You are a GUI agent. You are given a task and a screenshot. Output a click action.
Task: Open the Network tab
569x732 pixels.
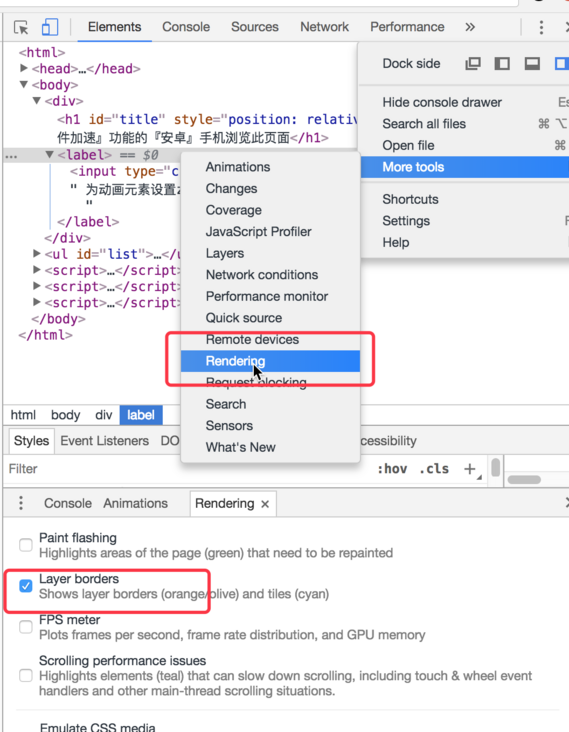pos(324,27)
